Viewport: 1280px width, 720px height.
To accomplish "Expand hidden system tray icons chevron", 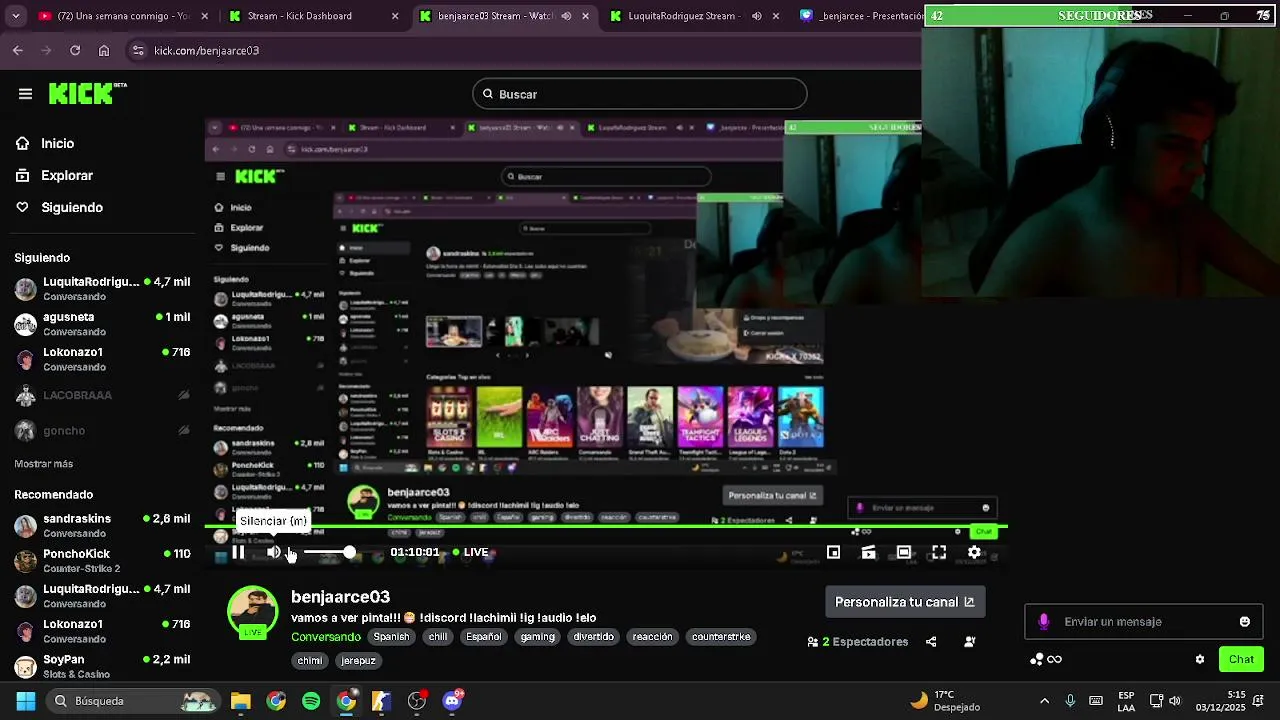I will click(1045, 701).
